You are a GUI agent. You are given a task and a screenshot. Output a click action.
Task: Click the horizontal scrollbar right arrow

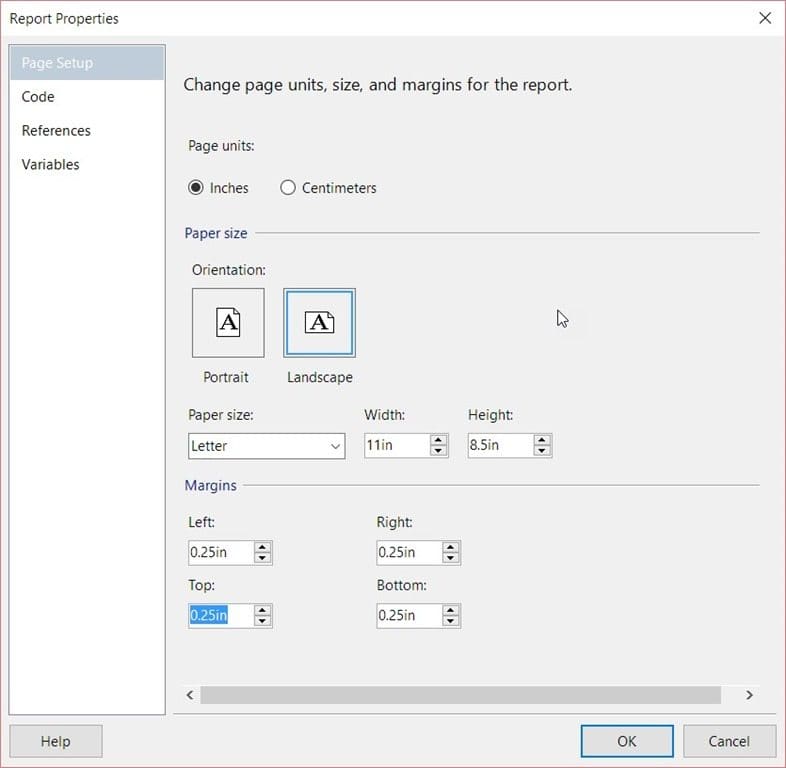tap(749, 695)
